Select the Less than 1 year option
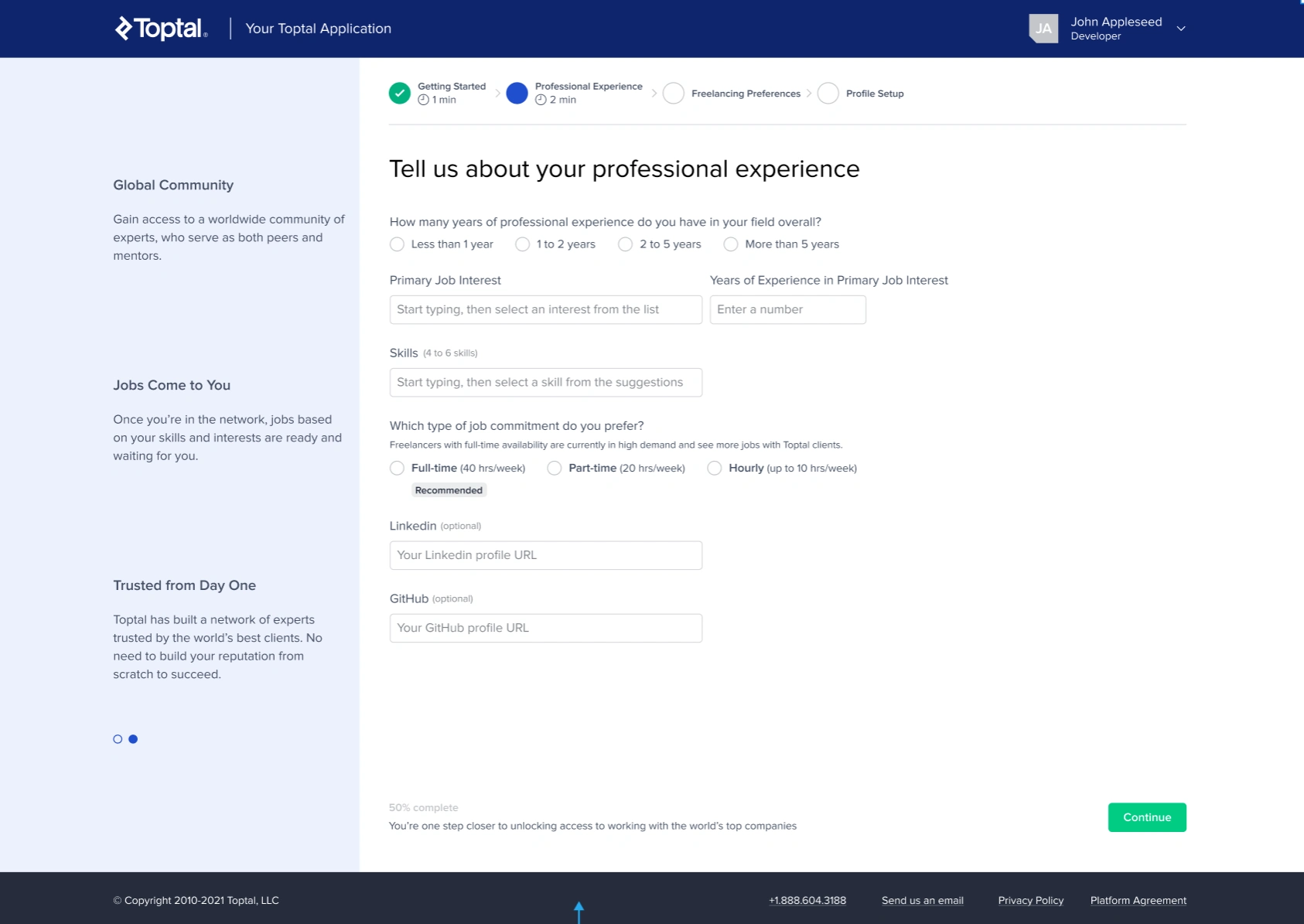1304x924 pixels. (397, 244)
